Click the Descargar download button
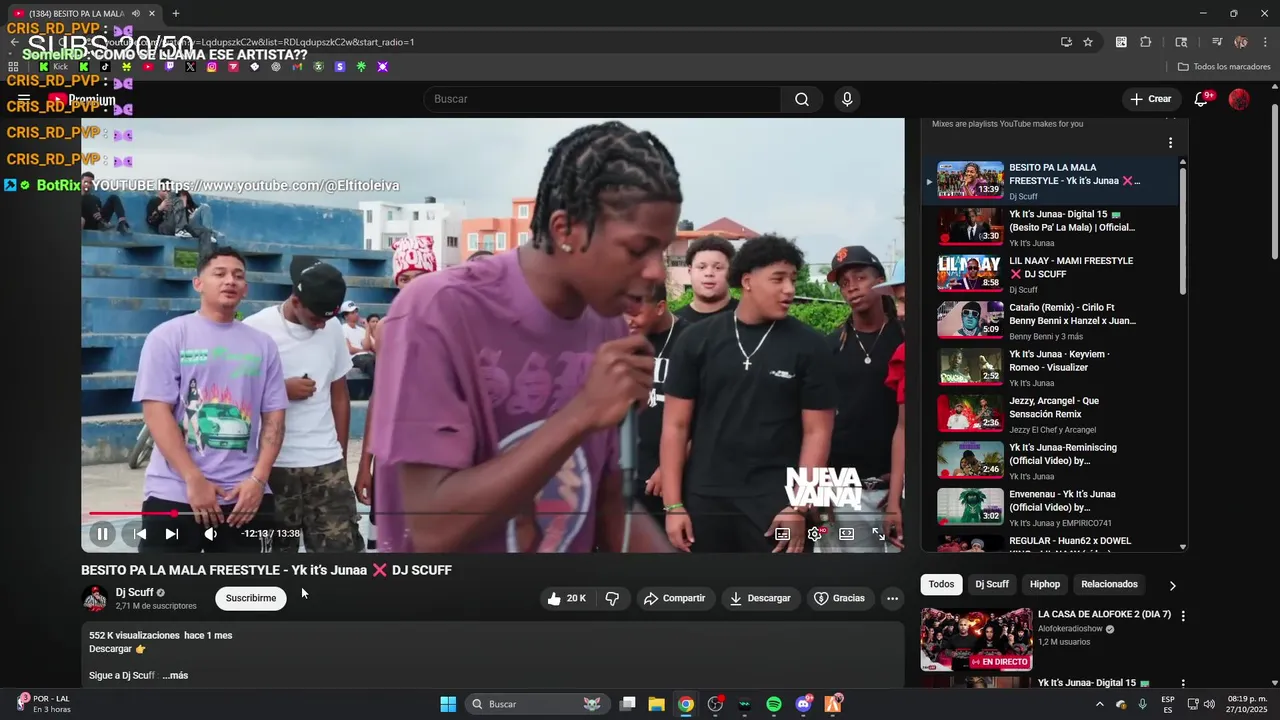Image resolution: width=1280 pixels, height=720 pixels. point(760,598)
